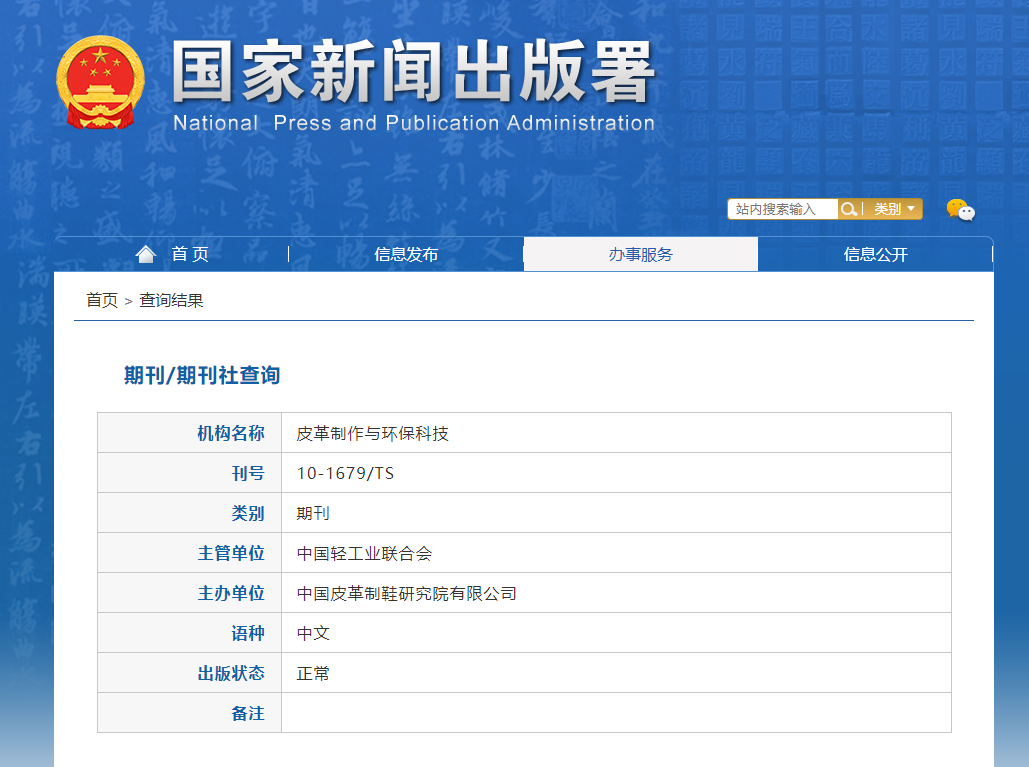Click the search magnifier icon
This screenshot has width=1029, height=767.
pyautogui.click(x=849, y=209)
